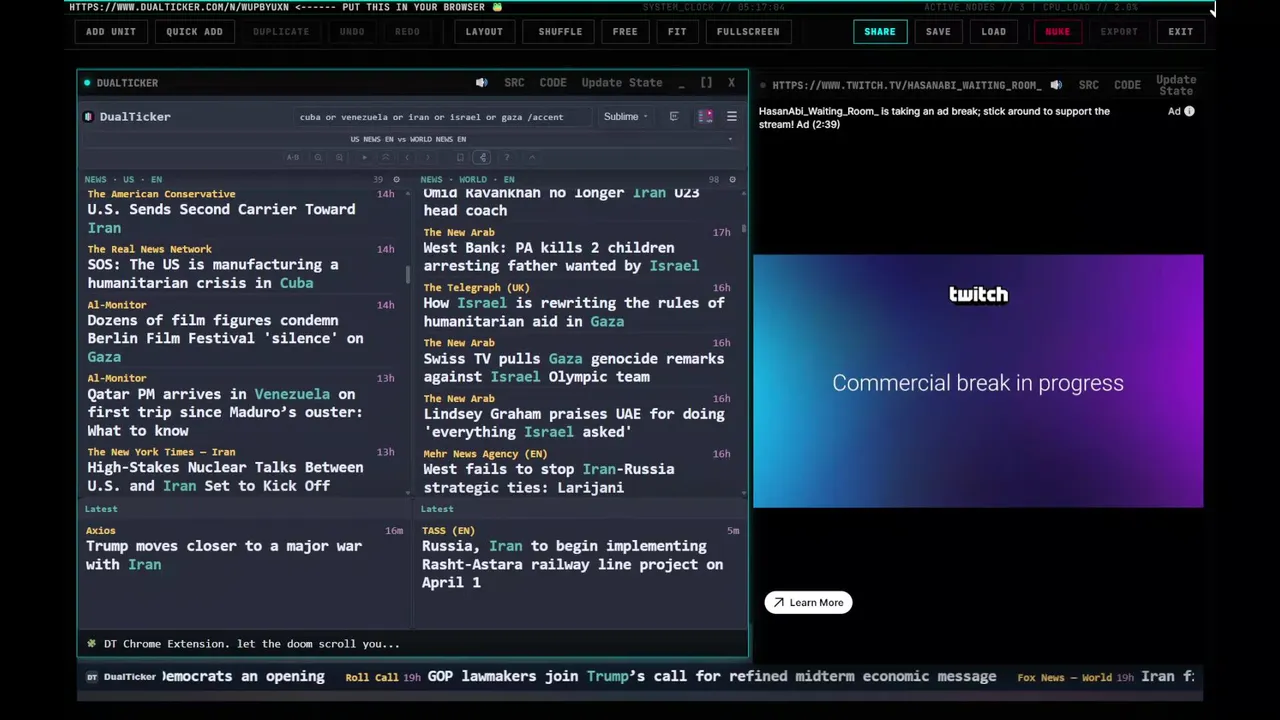Click Update State on the DualTicker unit
Viewport: 1280px width, 720px height.
click(622, 83)
